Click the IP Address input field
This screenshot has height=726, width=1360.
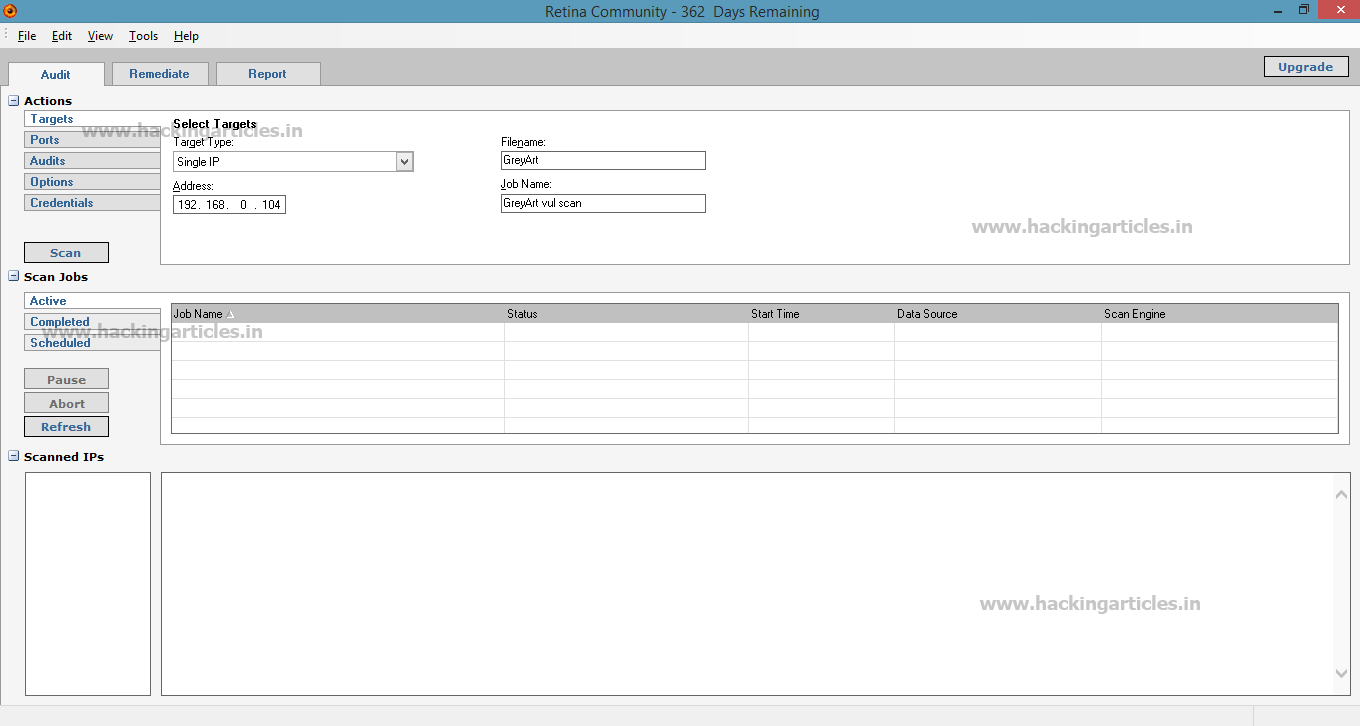coord(229,205)
